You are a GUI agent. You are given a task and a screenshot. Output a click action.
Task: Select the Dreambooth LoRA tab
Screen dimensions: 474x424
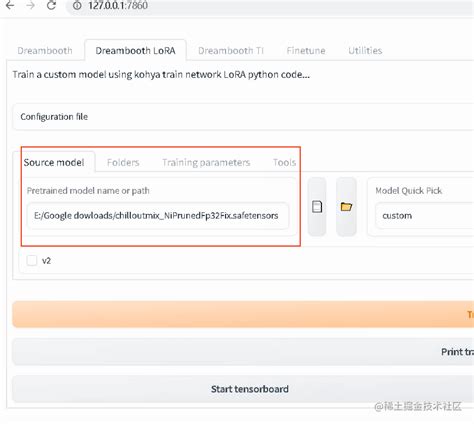click(x=135, y=51)
